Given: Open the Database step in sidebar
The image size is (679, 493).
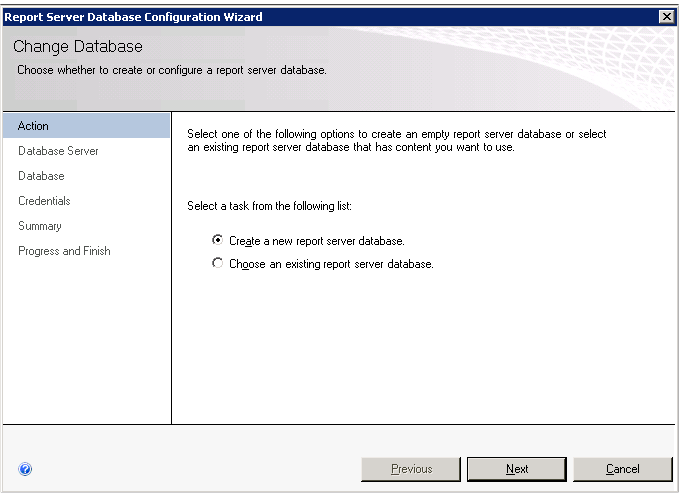Looking at the screenshot, I should coord(42,176).
